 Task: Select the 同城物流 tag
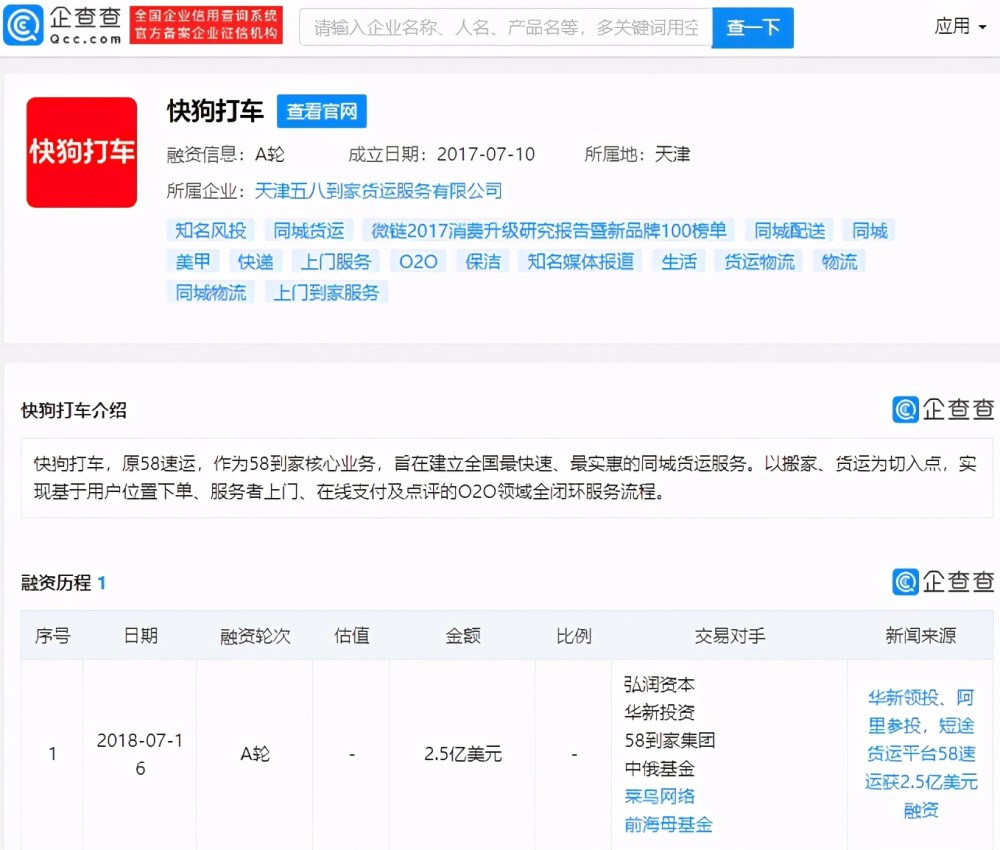tap(210, 292)
